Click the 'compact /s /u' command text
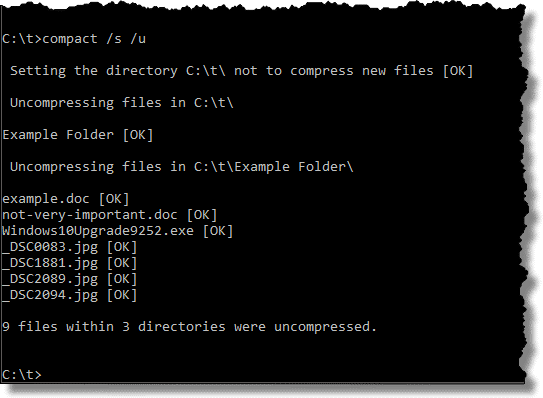Viewport: 543px width, 398px height. [94, 39]
